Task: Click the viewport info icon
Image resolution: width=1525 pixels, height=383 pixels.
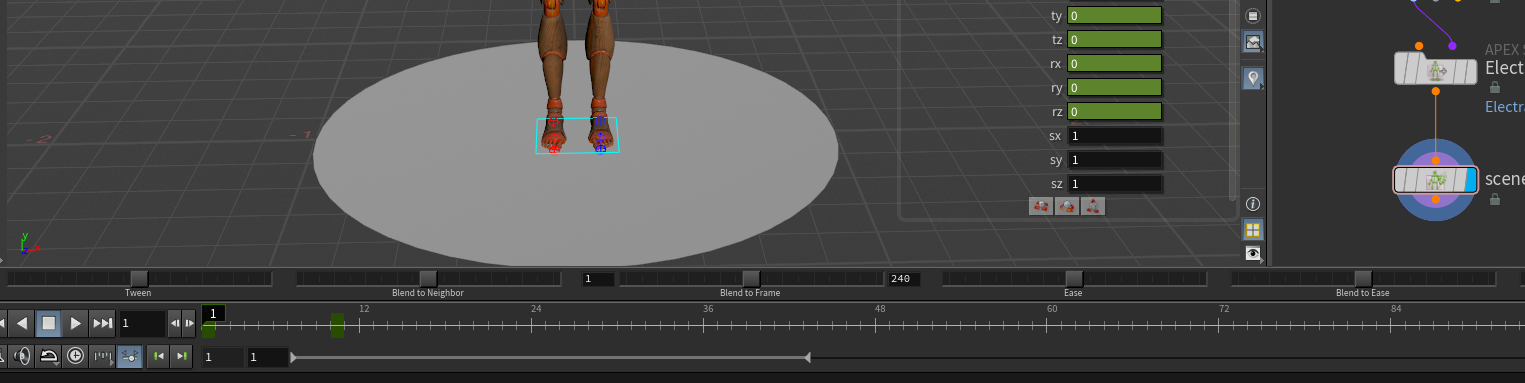Action: click(x=1253, y=204)
